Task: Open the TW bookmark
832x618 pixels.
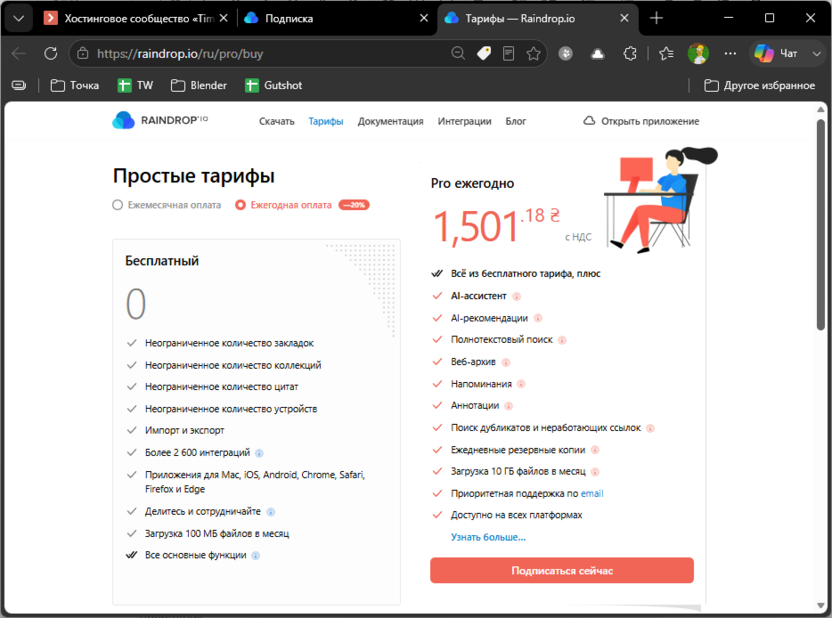Action: coord(135,85)
